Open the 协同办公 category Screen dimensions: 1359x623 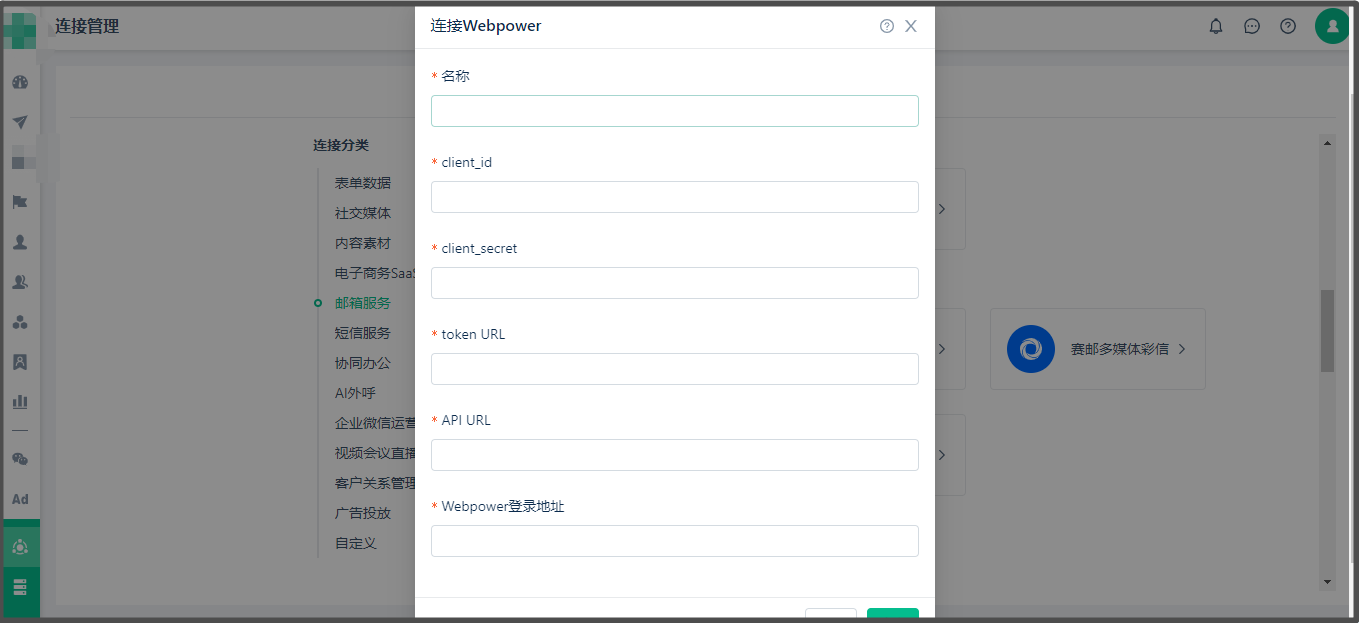pos(363,363)
